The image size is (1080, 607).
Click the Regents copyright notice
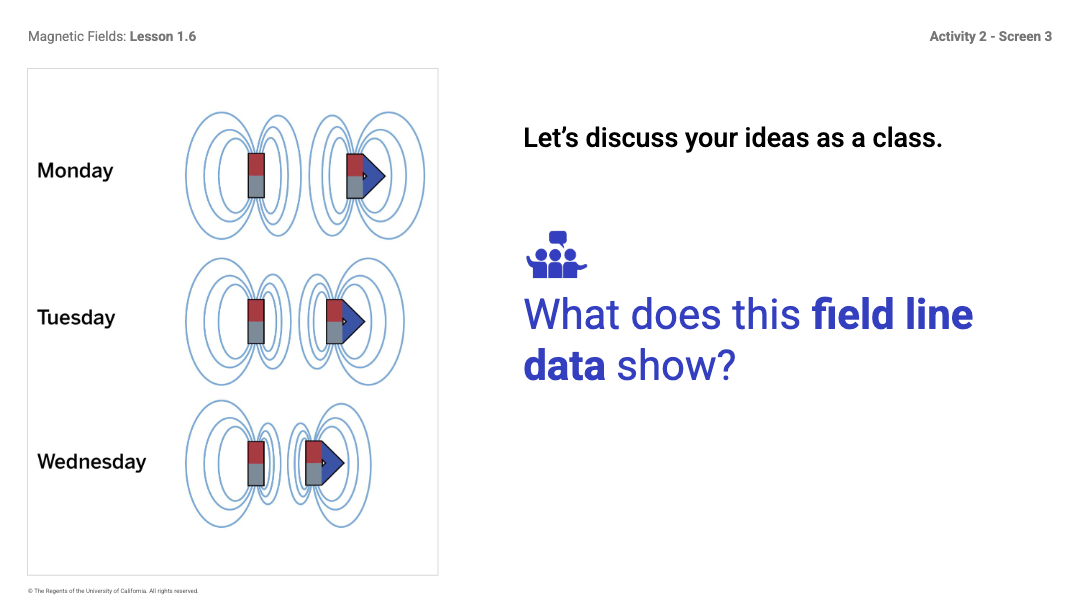113,591
